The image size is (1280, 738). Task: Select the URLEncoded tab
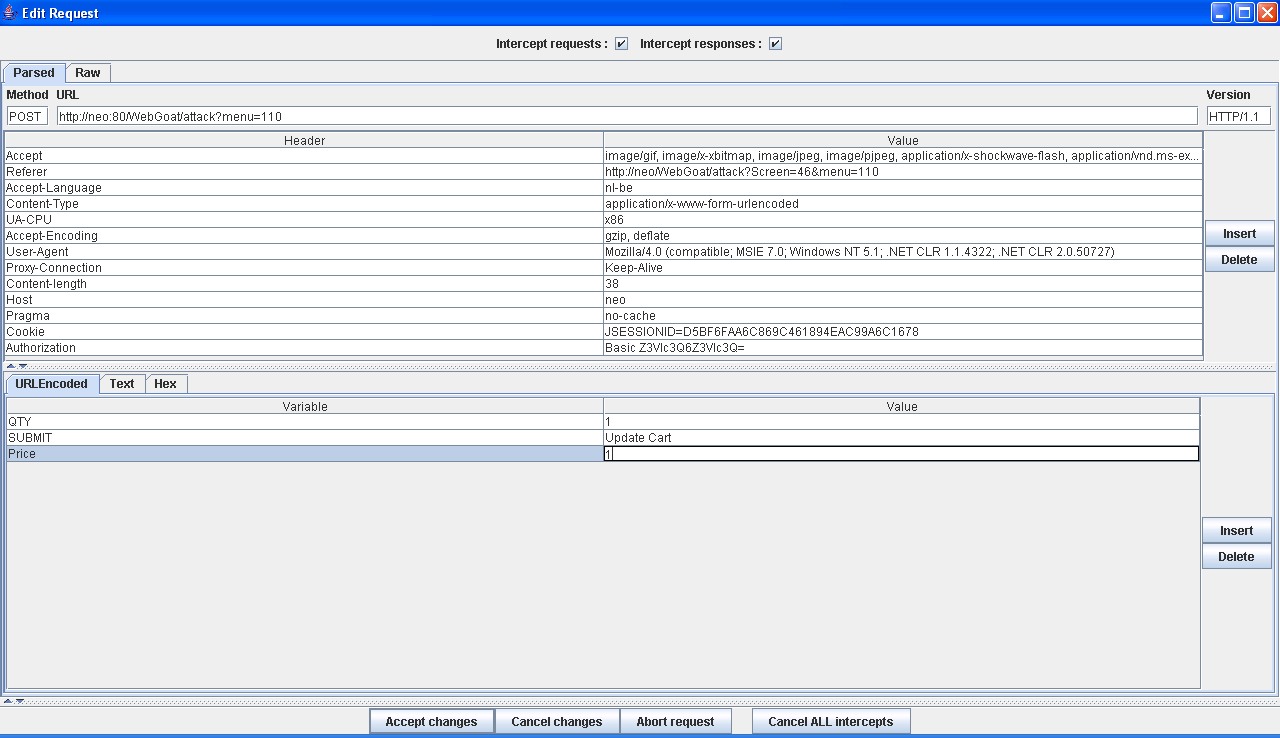(52, 384)
